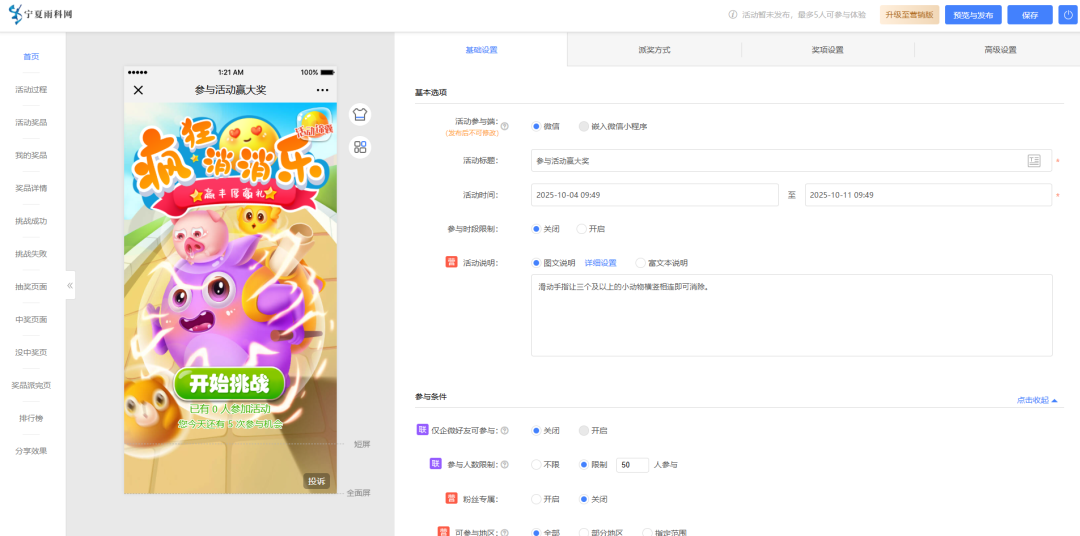Click help icon next to 仅企微好友可参与
The height and width of the screenshot is (536, 1080).
505,431
